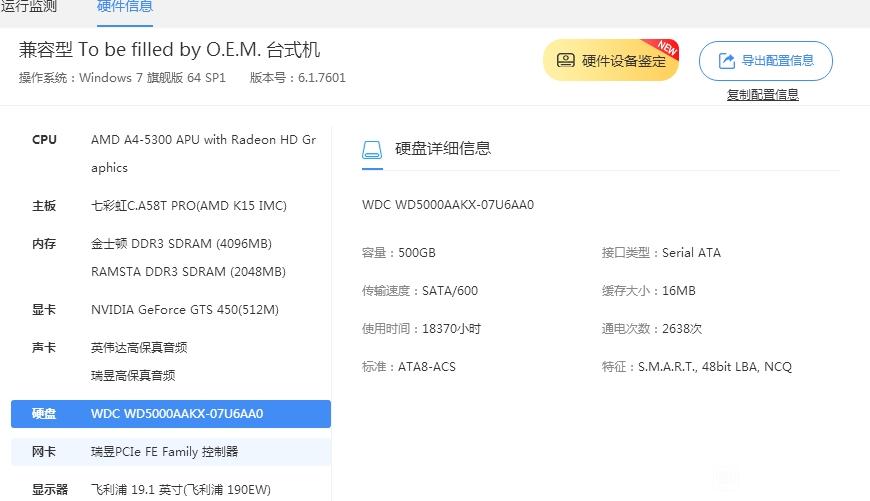This screenshot has width=870, height=501.
Task: Select the 显示器 row
Action: [171, 489]
